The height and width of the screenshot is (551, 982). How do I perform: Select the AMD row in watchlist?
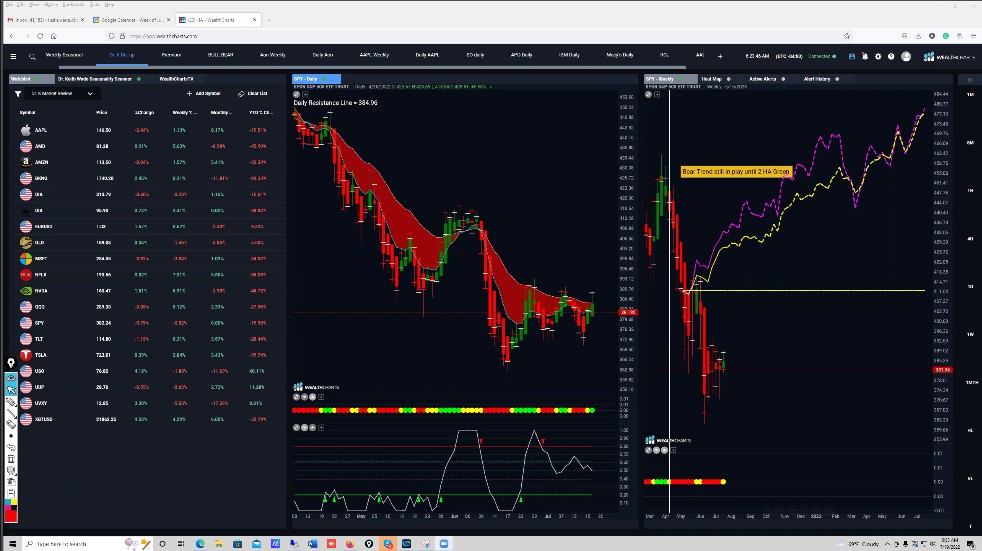click(x=147, y=146)
